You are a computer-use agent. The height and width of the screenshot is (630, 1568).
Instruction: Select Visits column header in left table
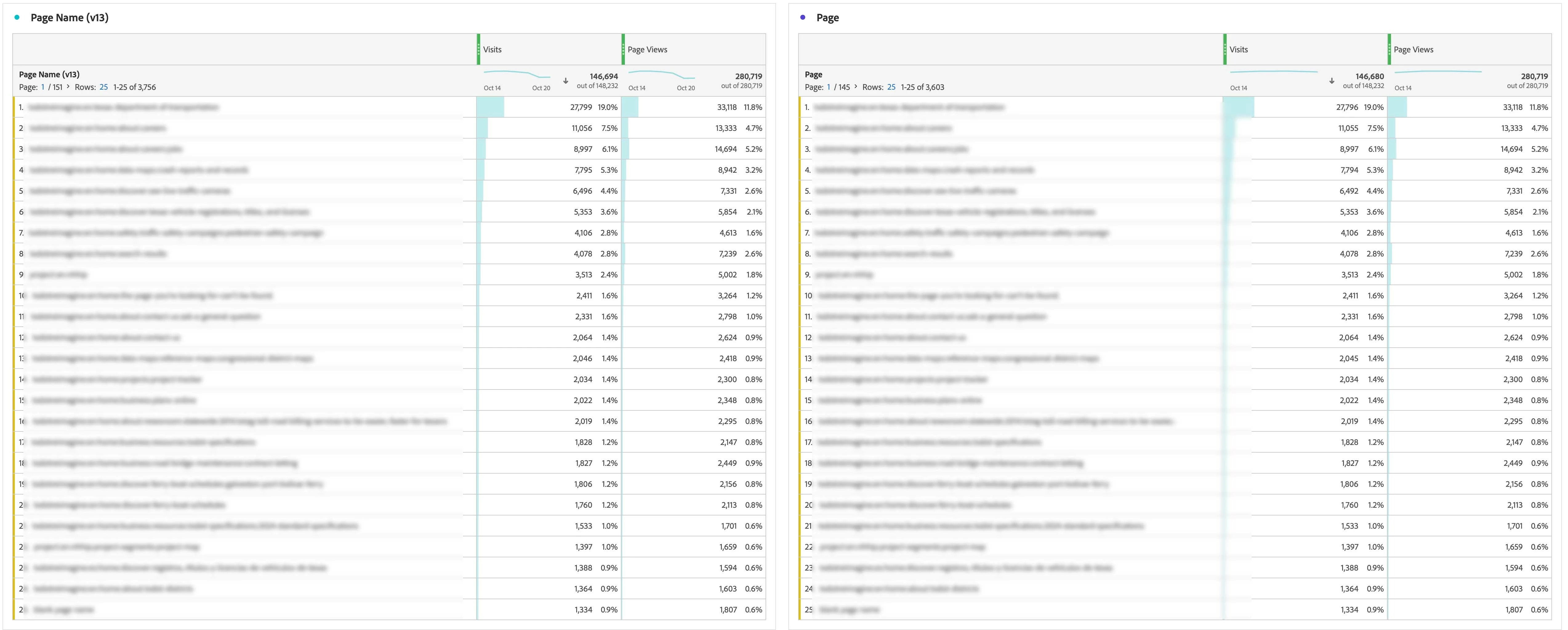coord(493,50)
